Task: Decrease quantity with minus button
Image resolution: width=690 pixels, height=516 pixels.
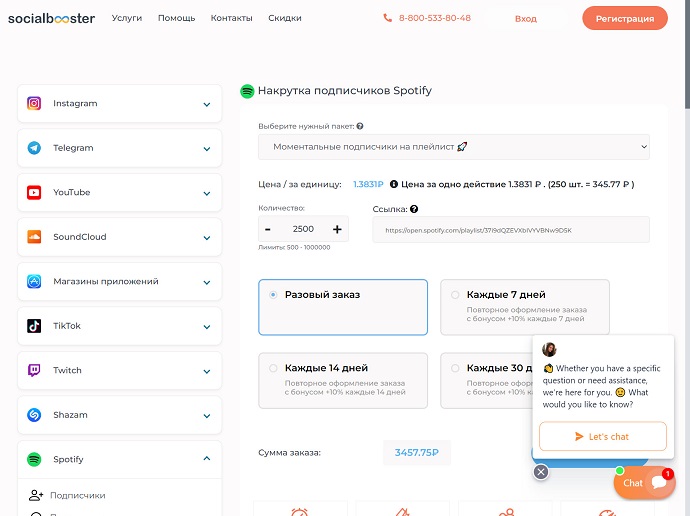Action: click(268, 229)
